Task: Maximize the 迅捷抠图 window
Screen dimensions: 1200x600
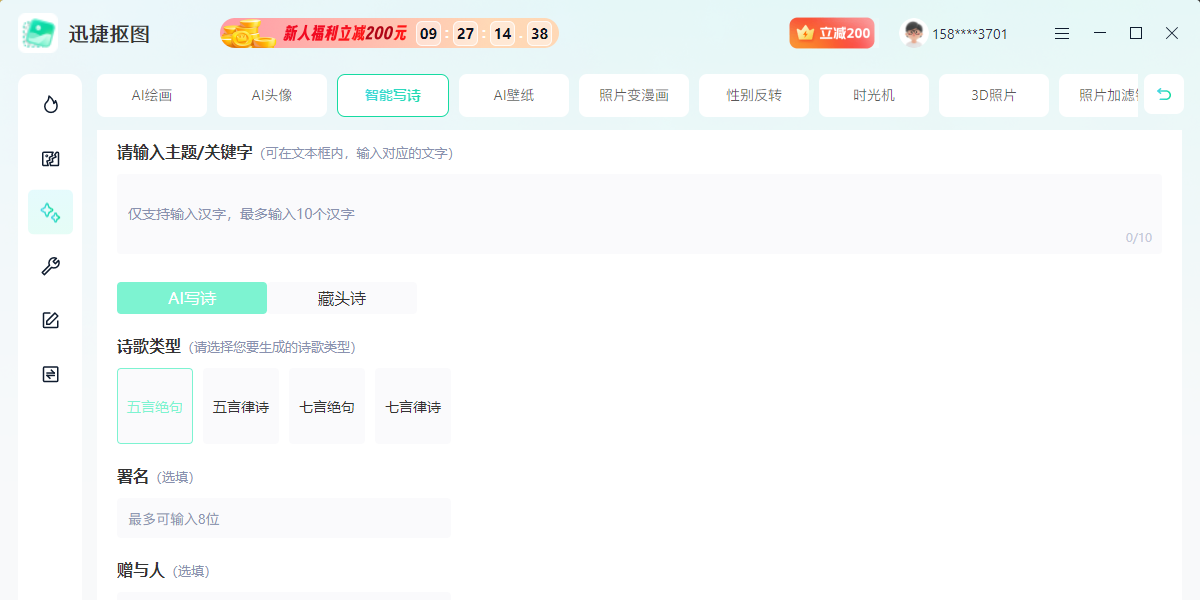Action: tap(1136, 33)
